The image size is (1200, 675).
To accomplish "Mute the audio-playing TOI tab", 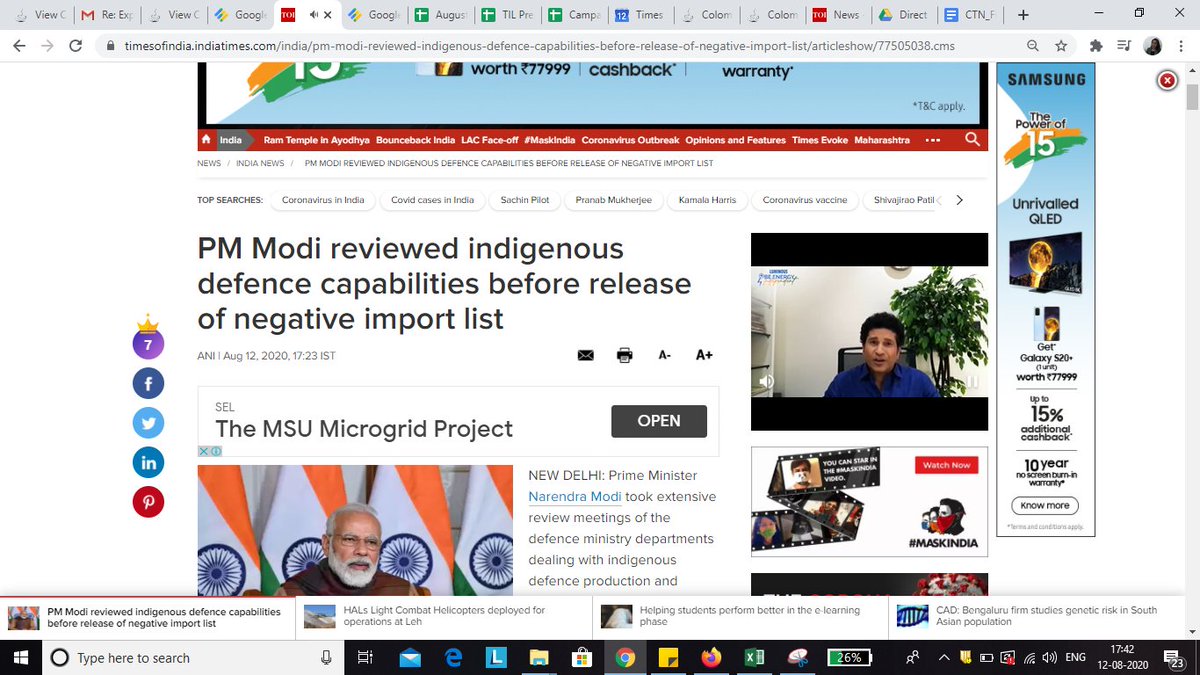I will coord(315,15).
